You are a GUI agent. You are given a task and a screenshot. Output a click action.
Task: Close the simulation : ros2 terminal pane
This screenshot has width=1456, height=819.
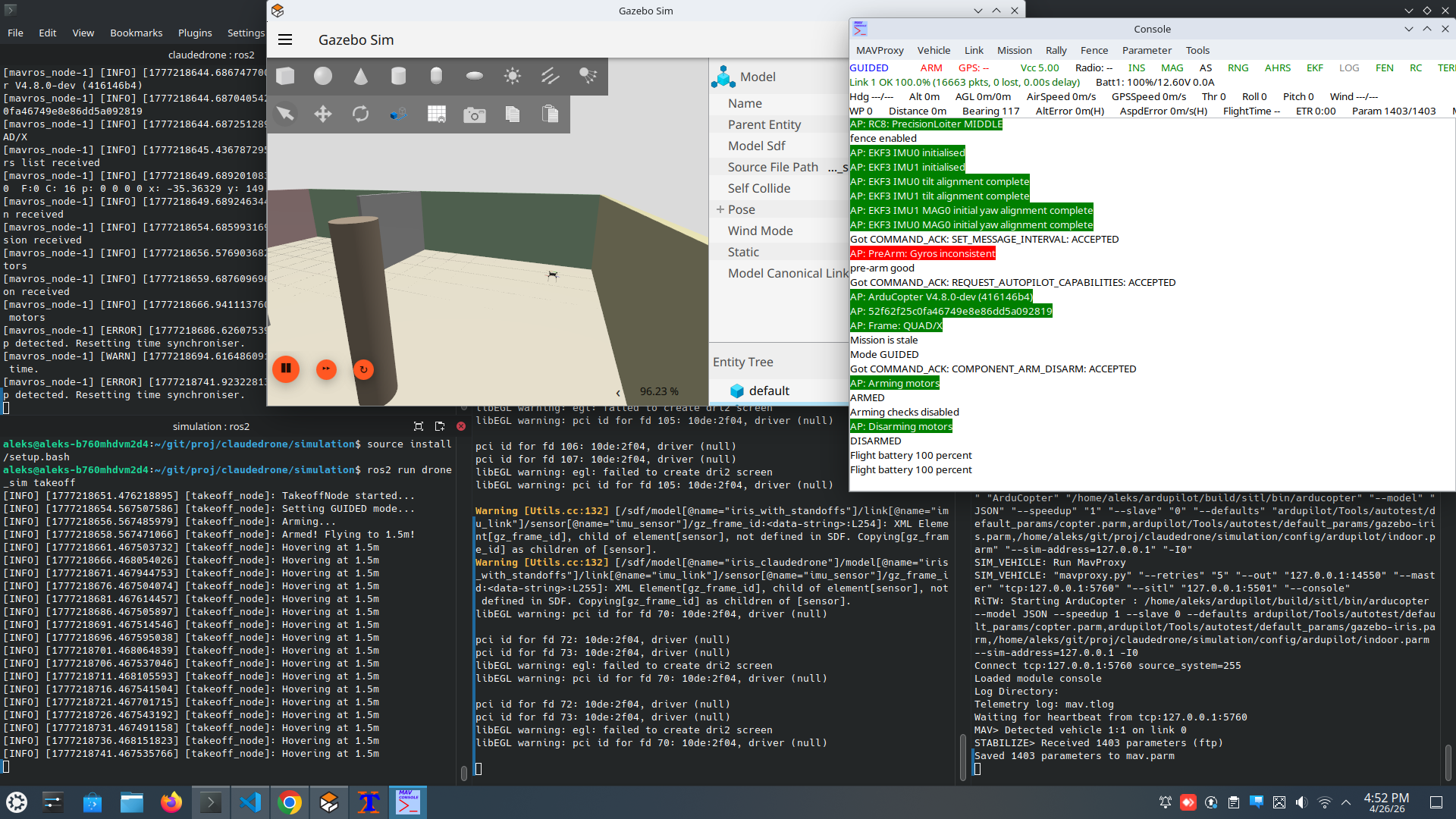pyautogui.click(x=461, y=426)
